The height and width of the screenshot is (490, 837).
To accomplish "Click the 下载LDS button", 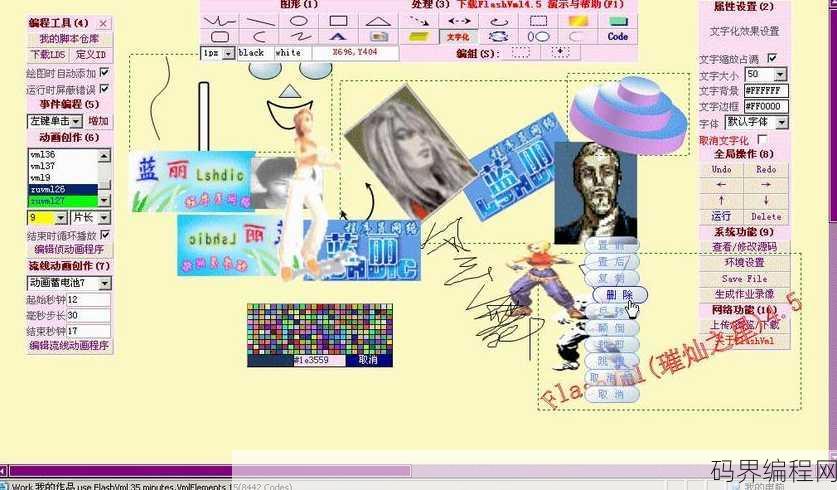I will [48, 54].
